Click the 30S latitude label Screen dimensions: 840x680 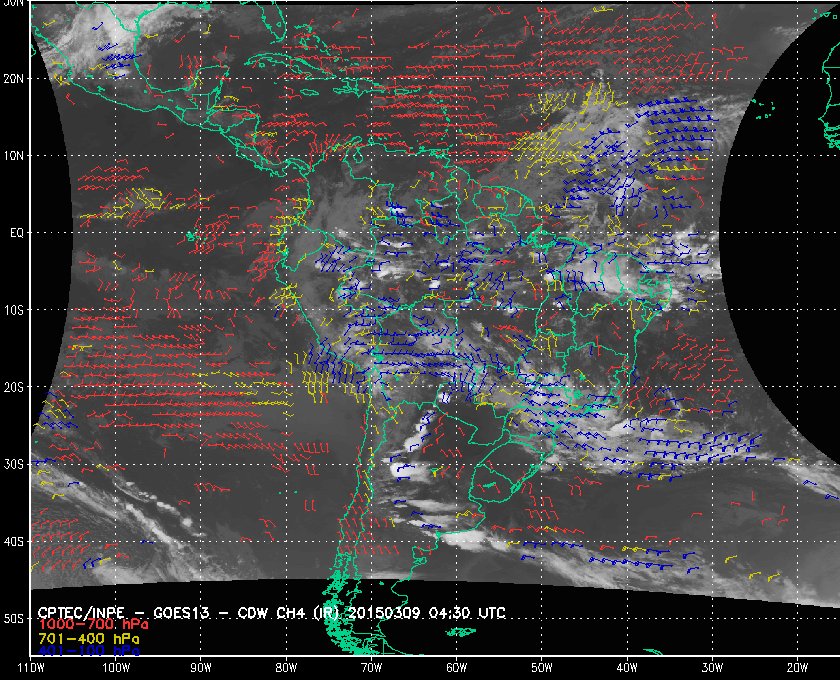[13, 465]
